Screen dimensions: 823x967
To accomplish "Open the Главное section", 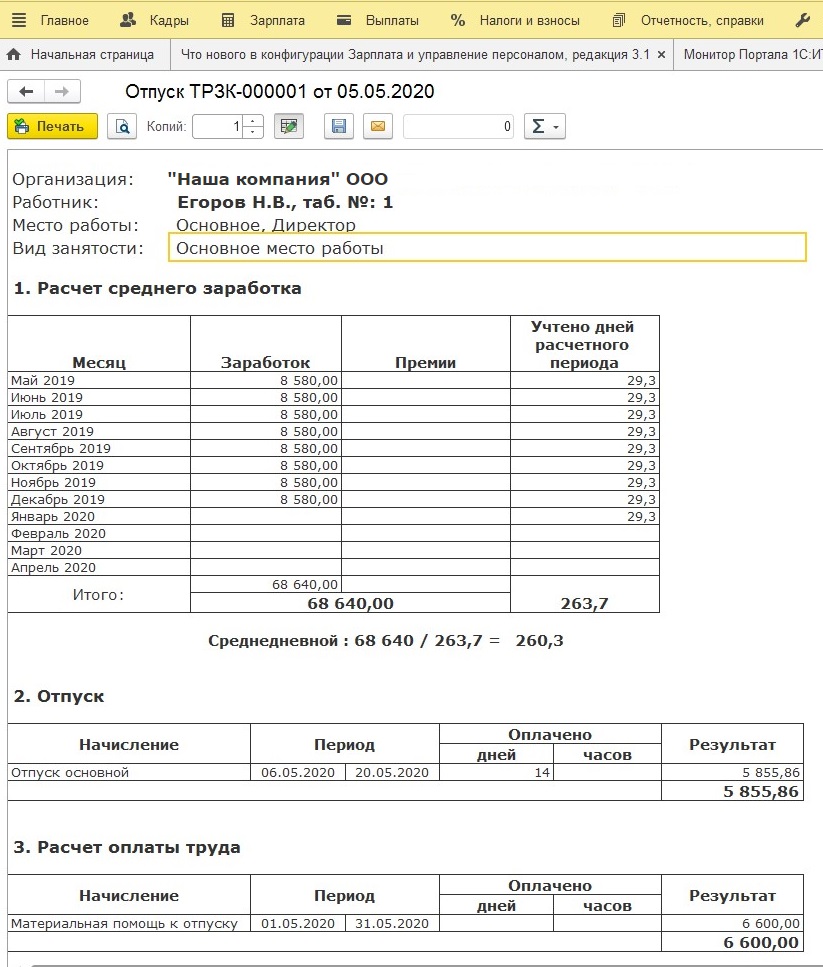I will (65, 20).
